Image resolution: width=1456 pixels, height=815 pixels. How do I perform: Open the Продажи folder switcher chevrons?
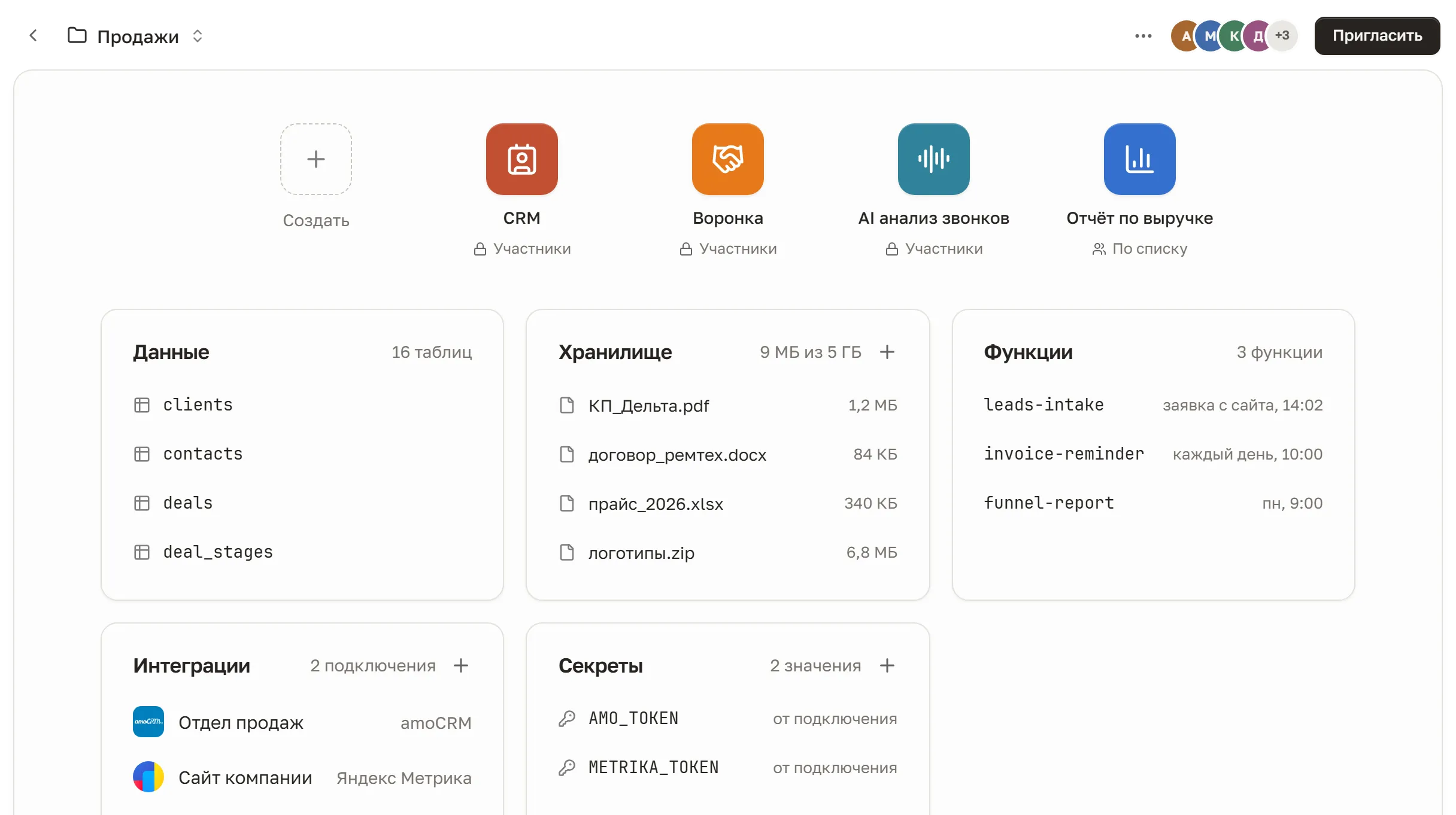(198, 36)
